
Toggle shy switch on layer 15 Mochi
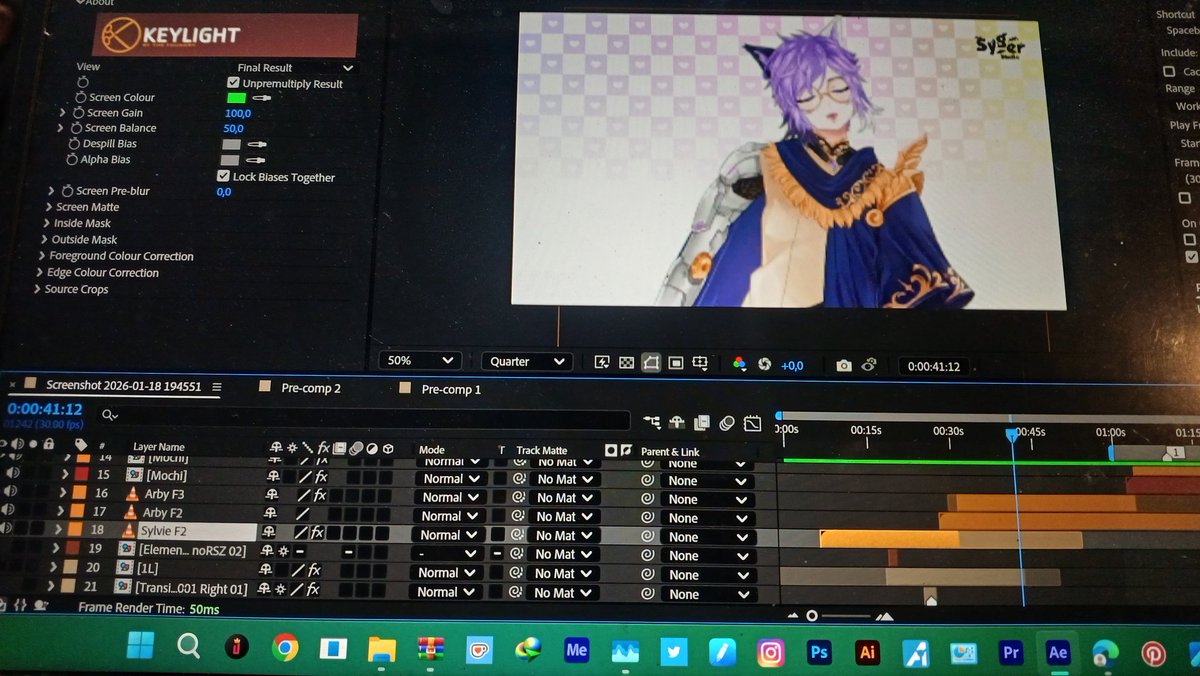tap(273, 475)
